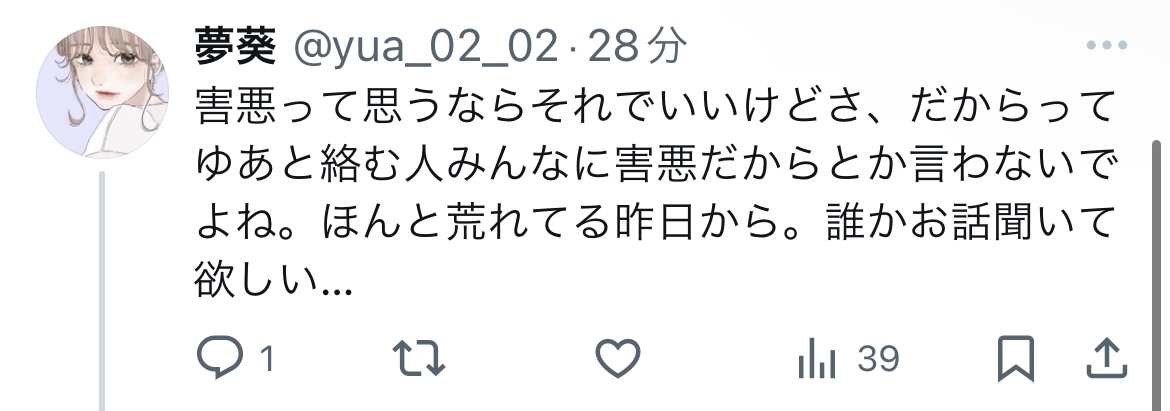
Task: Click the thread connector line below the avatar
Action: click(102, 291)
